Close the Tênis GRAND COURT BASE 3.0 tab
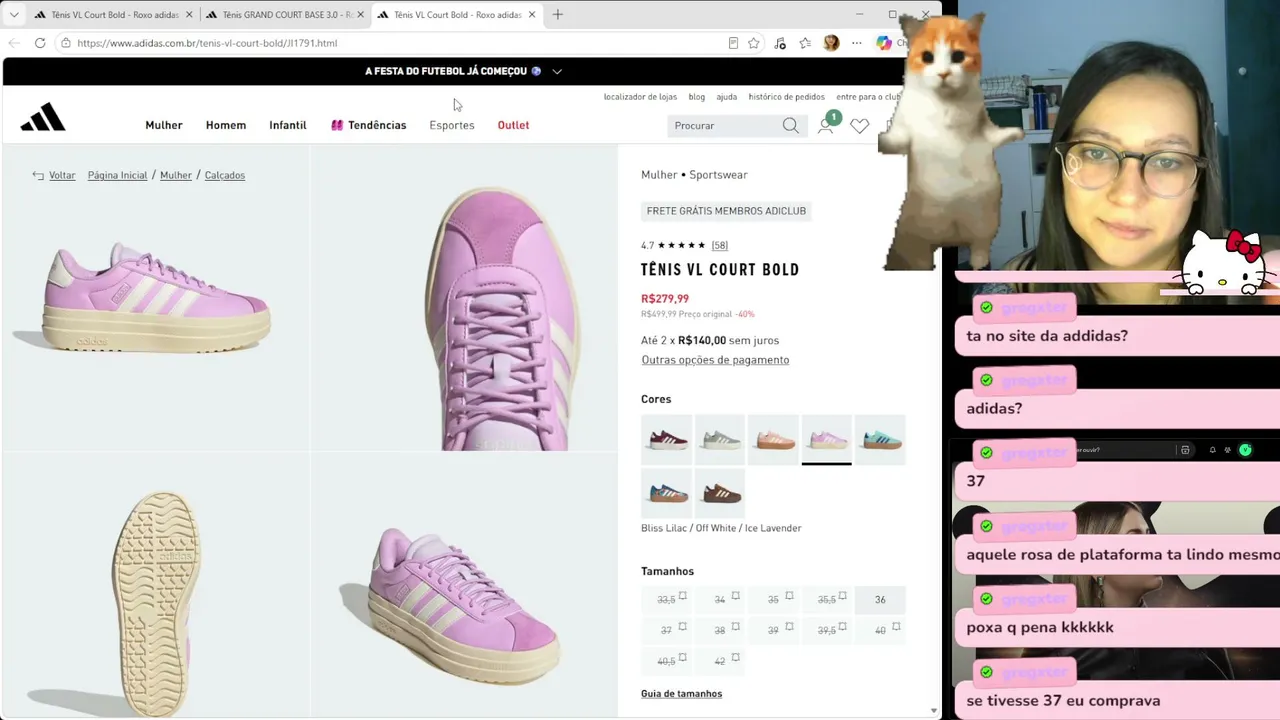 tap(360, 15)
